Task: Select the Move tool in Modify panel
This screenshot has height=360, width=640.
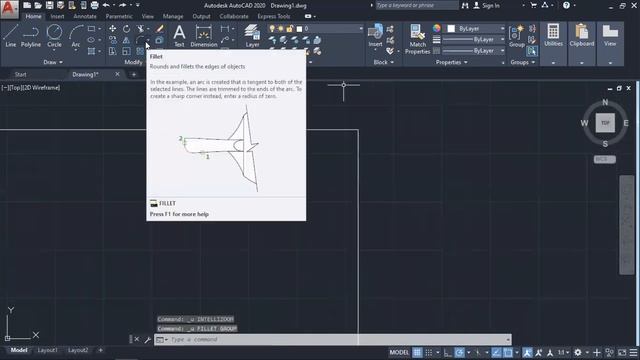Action: coord(112,29)
